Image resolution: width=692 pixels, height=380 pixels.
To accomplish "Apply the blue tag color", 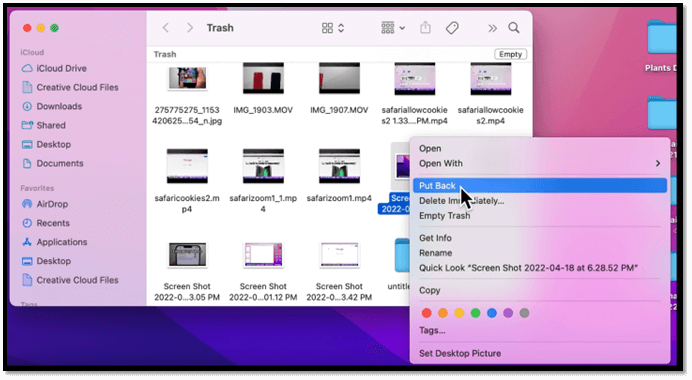I will [492, 313].
